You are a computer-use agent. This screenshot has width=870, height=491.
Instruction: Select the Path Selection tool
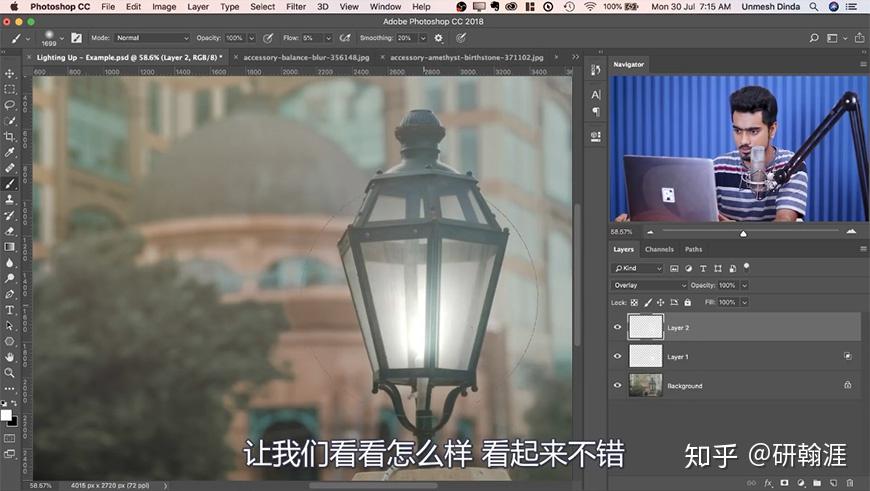click(x=9, y=325)
